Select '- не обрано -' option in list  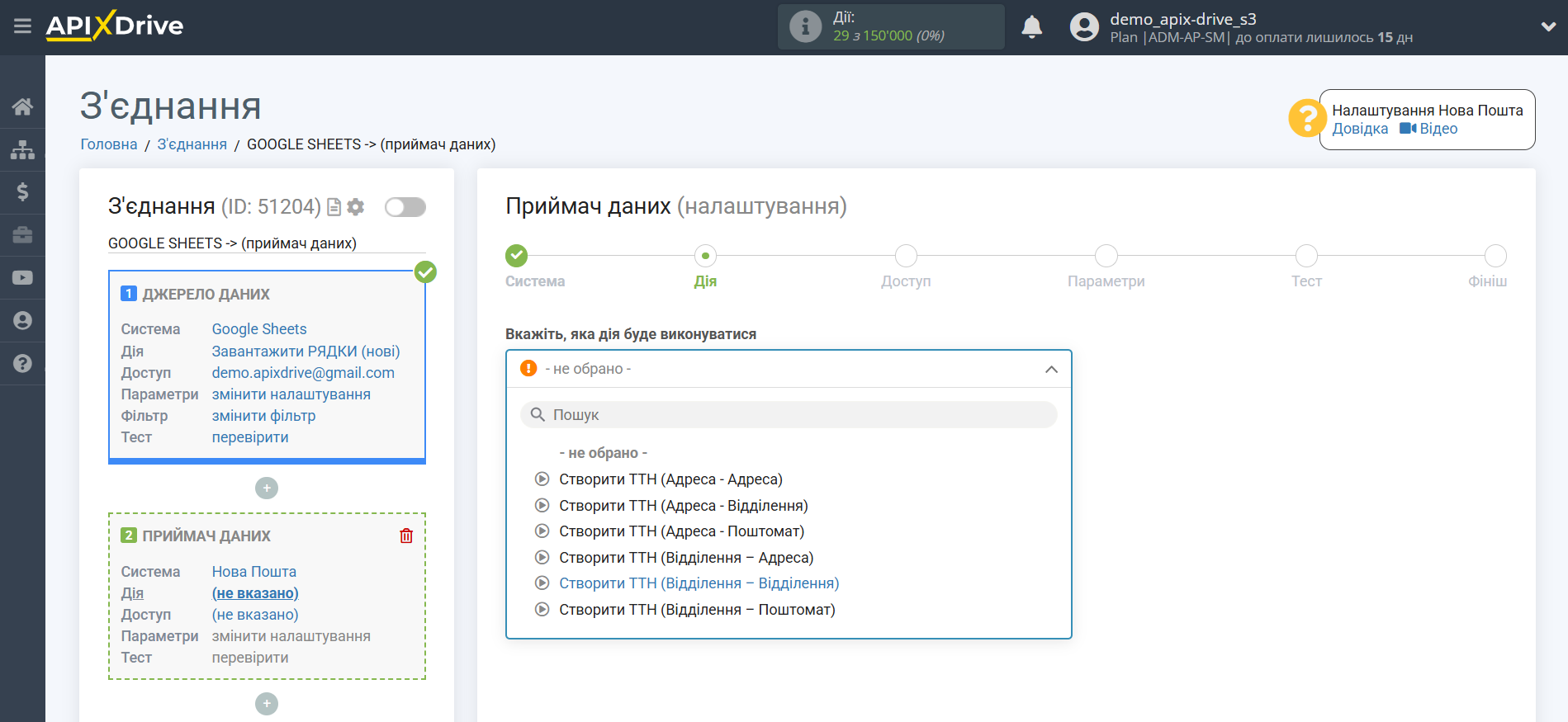pos(603,453)
